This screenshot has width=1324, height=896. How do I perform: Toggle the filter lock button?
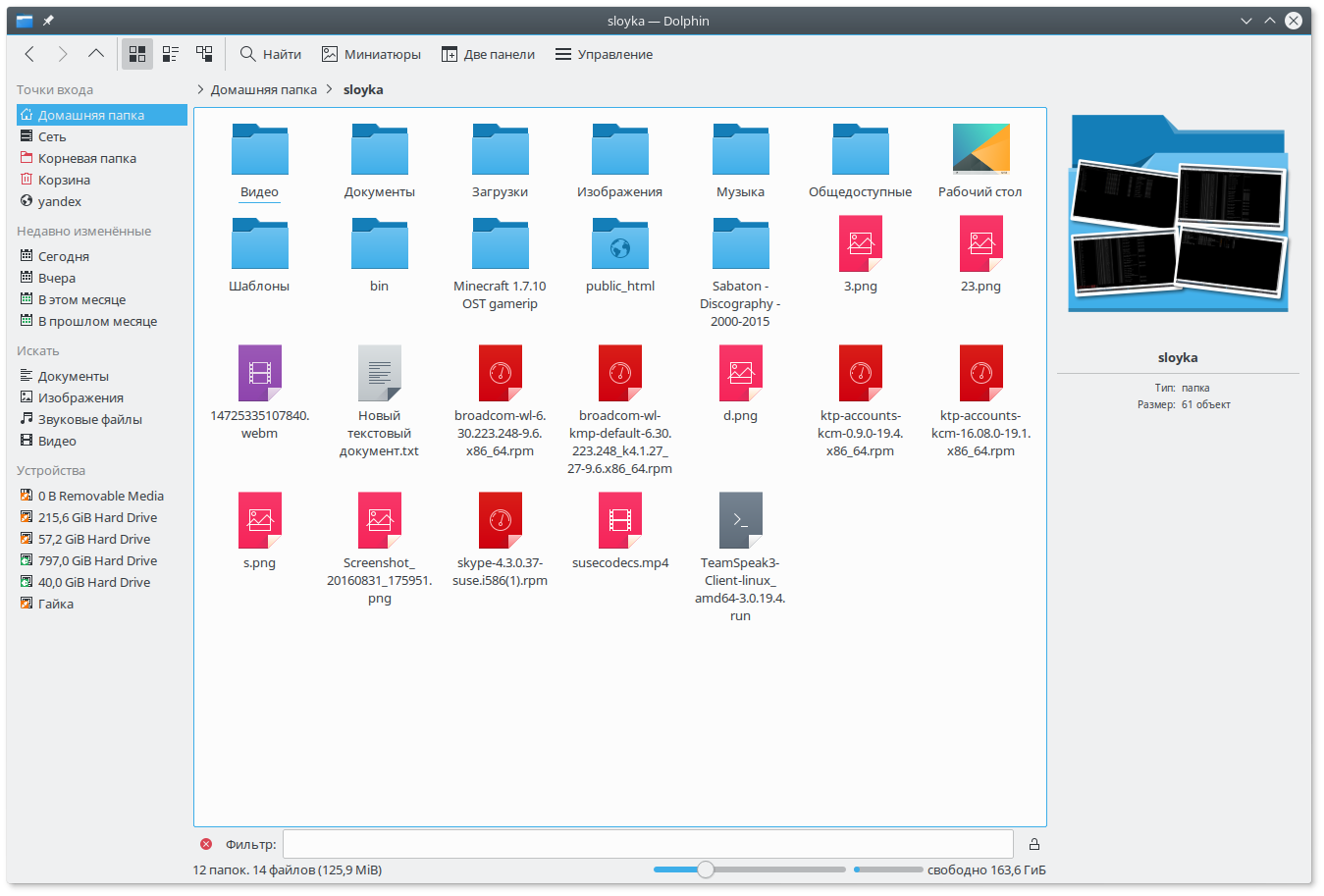(x=1033, y=844)
